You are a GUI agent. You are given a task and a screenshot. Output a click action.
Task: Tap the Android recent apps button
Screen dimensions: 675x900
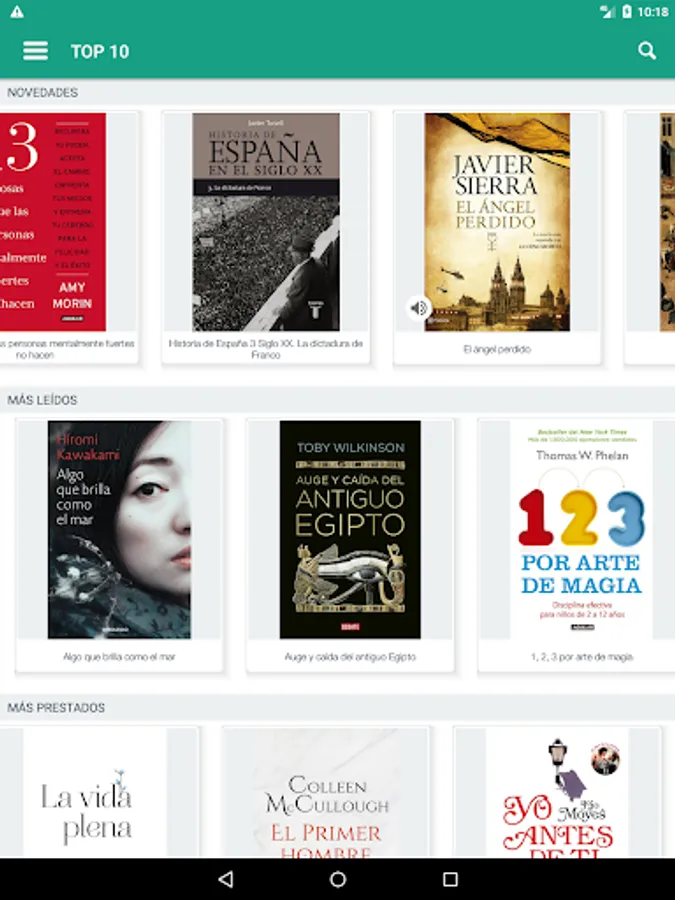pyautogui.click(x=450, y=879)
